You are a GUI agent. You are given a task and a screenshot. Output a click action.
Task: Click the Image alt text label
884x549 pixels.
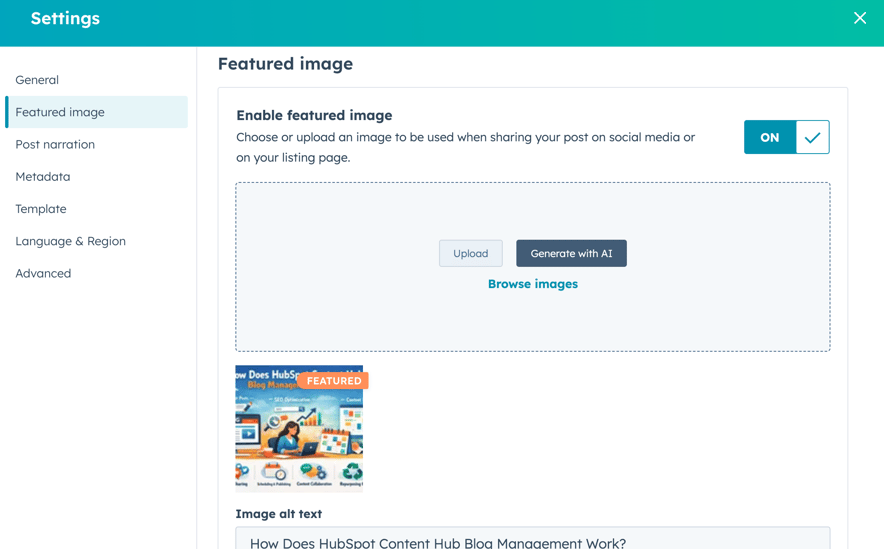279,514
